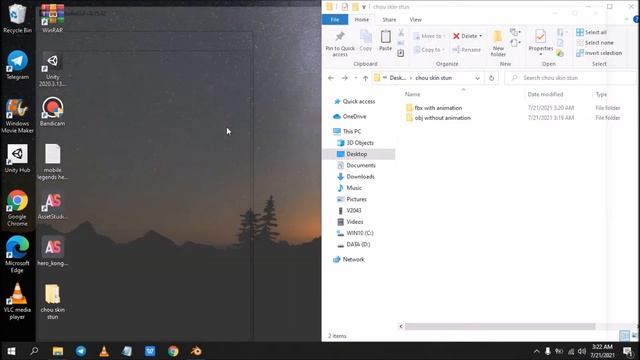Open Downloads in the navigation pane
This screenshot has width=640, height=360.
[356, 177]
